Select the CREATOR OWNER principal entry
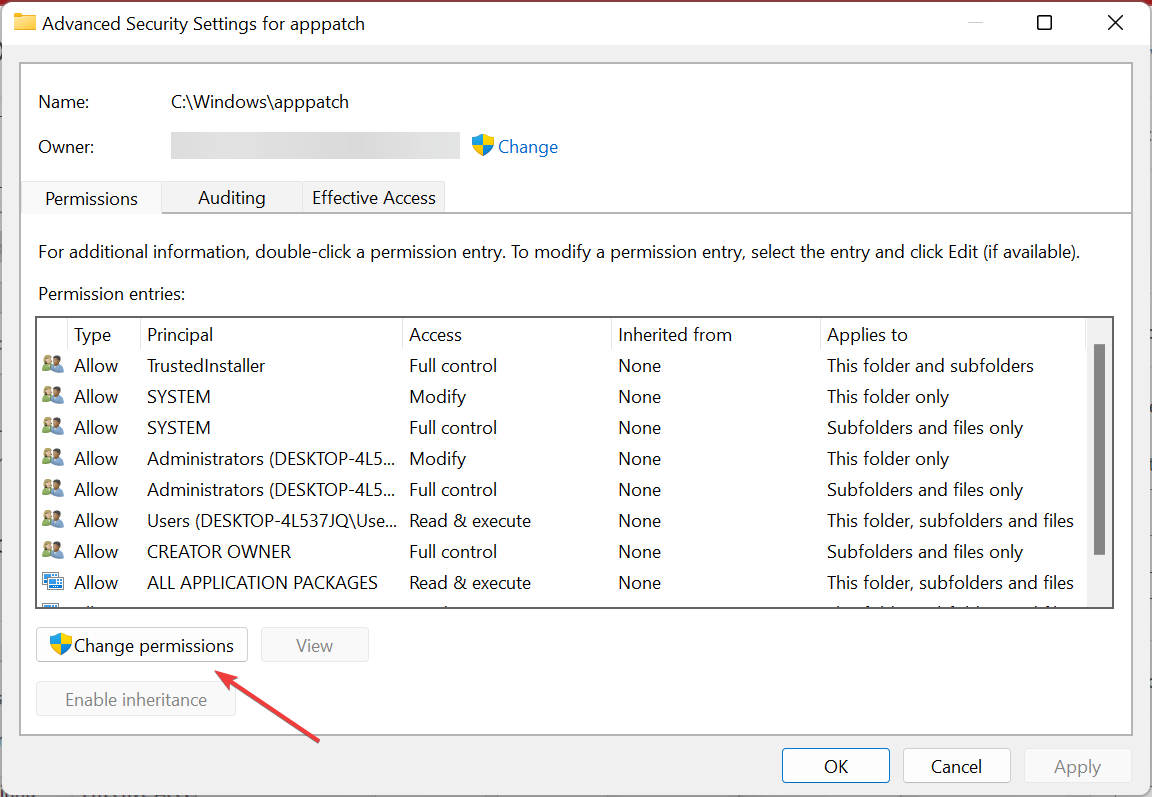 (x=219, y=552)
